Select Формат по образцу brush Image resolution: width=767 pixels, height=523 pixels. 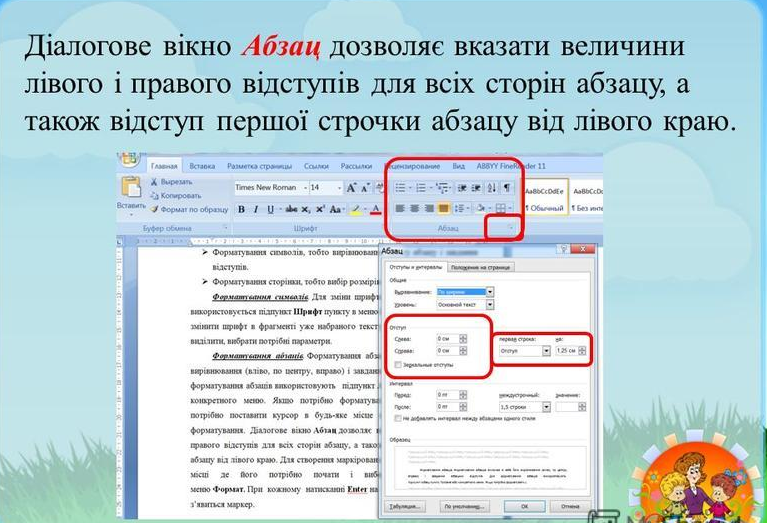(x=154, y=209)
